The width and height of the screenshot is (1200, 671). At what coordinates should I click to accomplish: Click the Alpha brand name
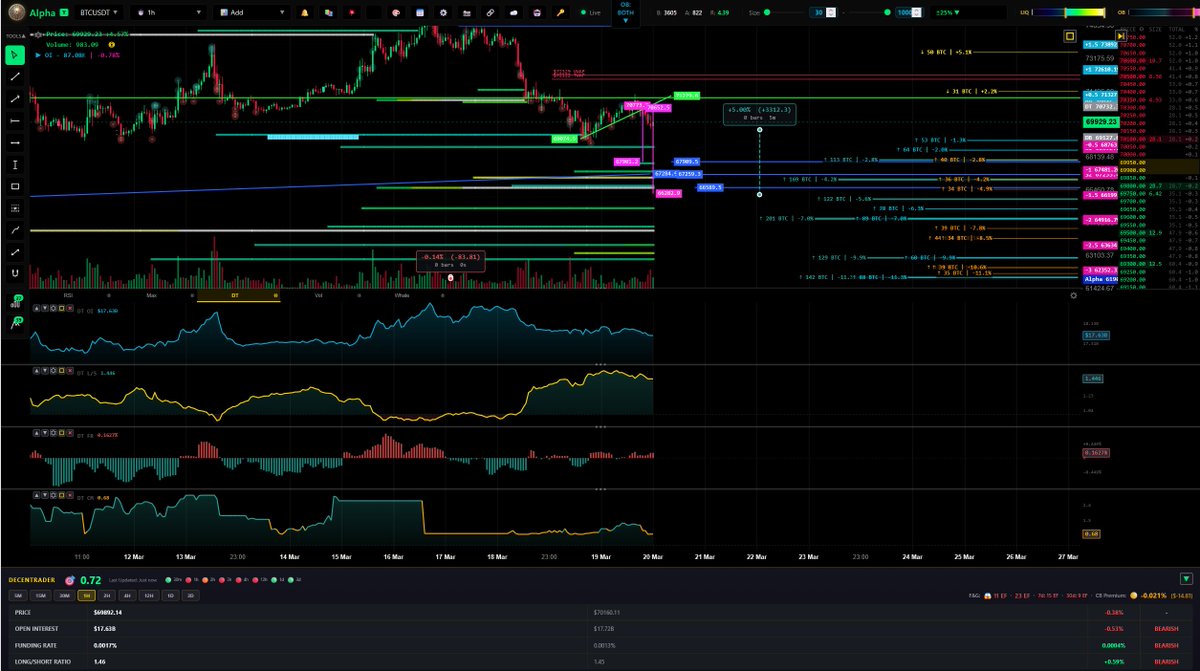(x=42, y=13)
